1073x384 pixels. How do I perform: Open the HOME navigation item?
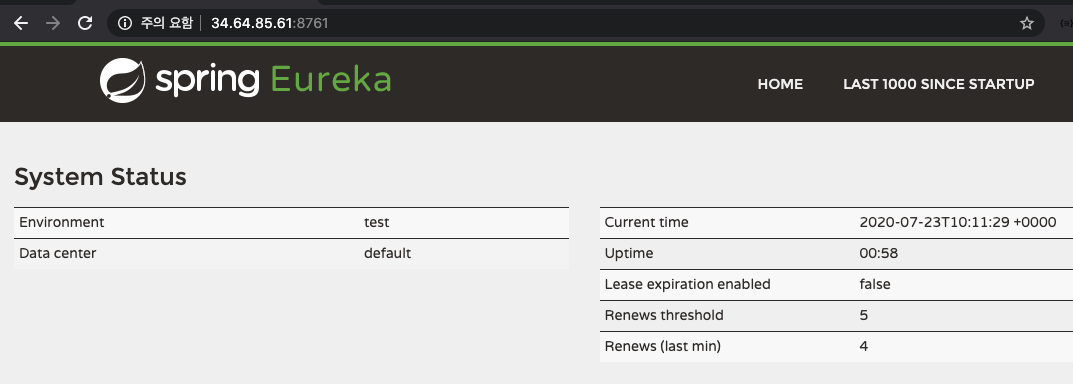tap(780, 84)
